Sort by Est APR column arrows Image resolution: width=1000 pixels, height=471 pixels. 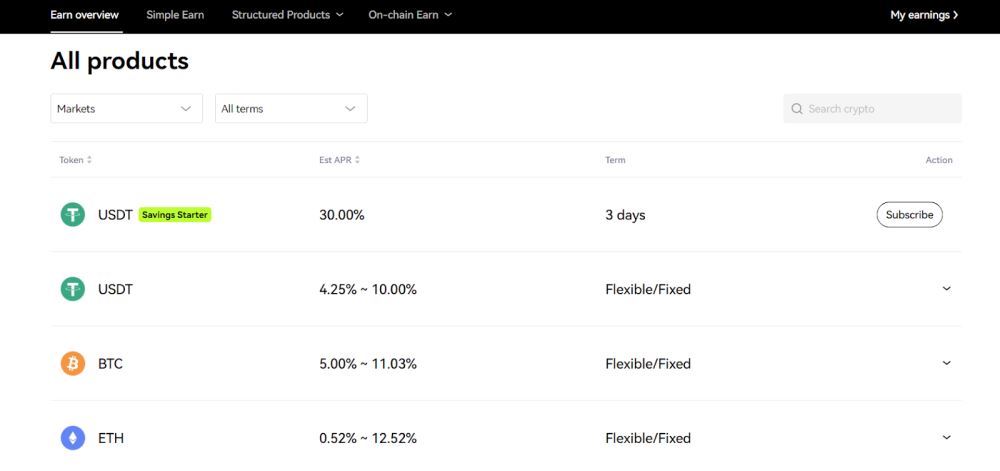point(357,160)
